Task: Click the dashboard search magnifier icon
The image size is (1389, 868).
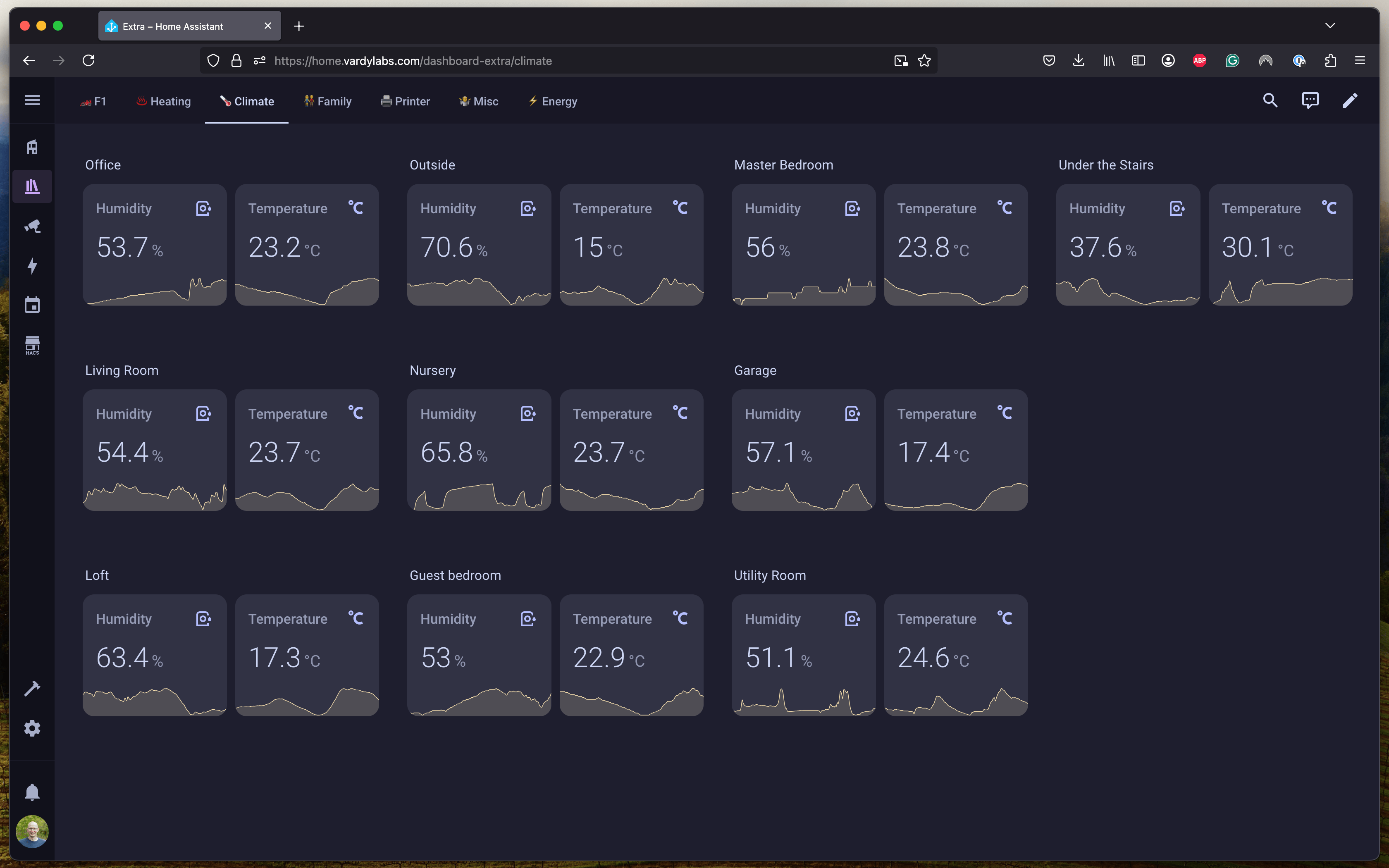Action: click(1270, 101)
